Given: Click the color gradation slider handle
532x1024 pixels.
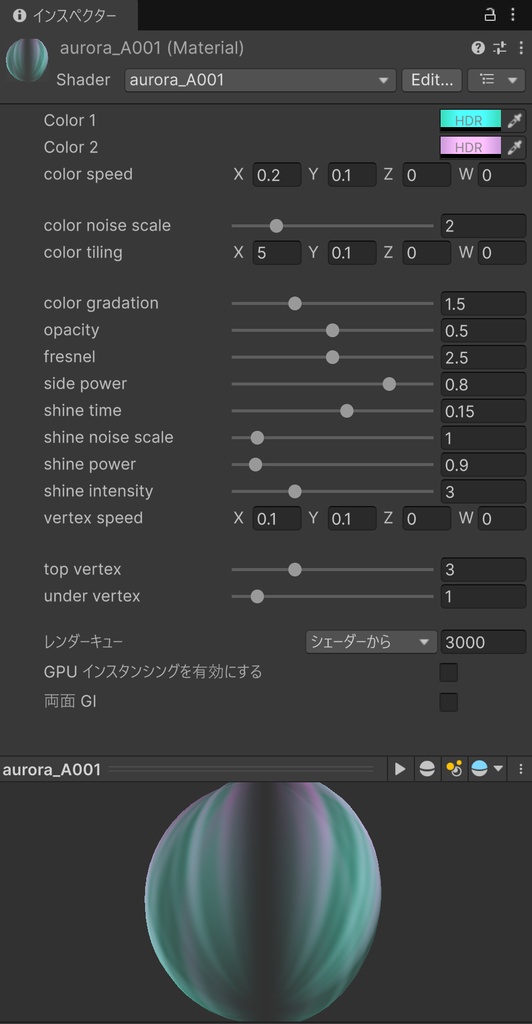Looking at the screenshot, I should (295, 303).
